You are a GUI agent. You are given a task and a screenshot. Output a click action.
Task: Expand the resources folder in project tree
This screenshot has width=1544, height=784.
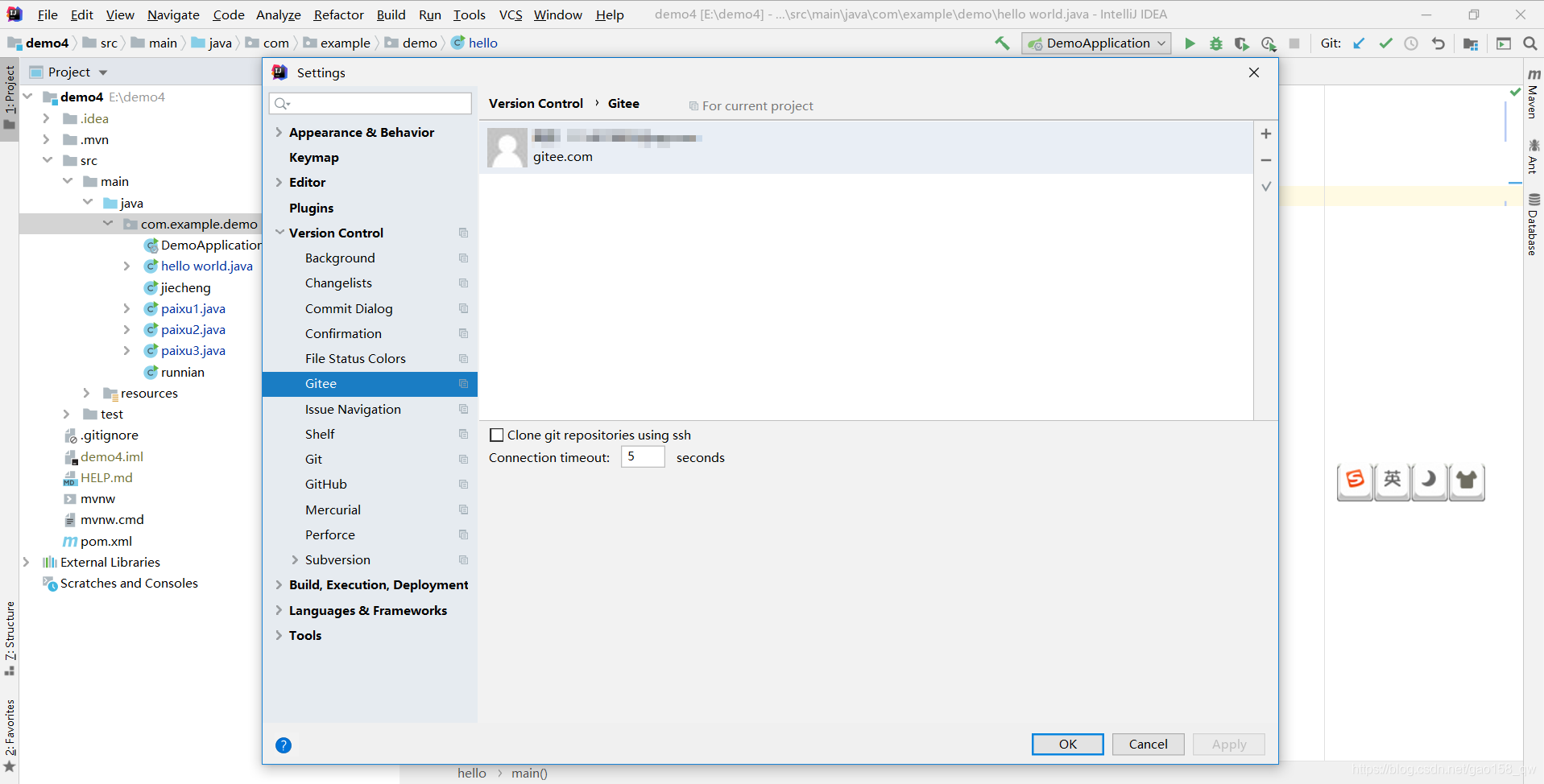[87, 393]
